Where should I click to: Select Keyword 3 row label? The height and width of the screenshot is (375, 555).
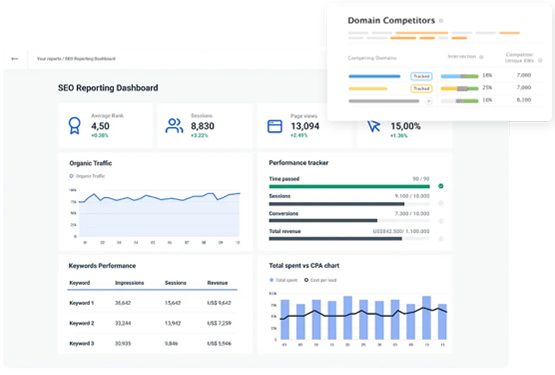coord(82,343)
